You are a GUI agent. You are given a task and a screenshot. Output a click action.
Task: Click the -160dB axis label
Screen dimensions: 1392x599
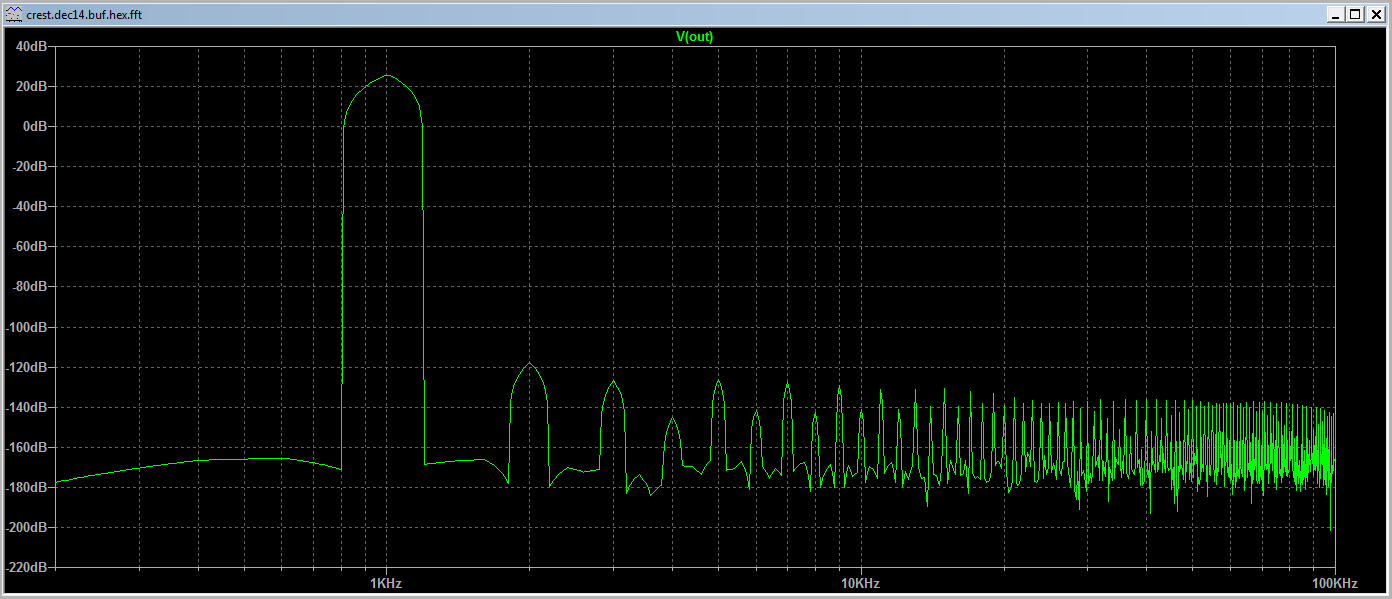pos(26,447)
